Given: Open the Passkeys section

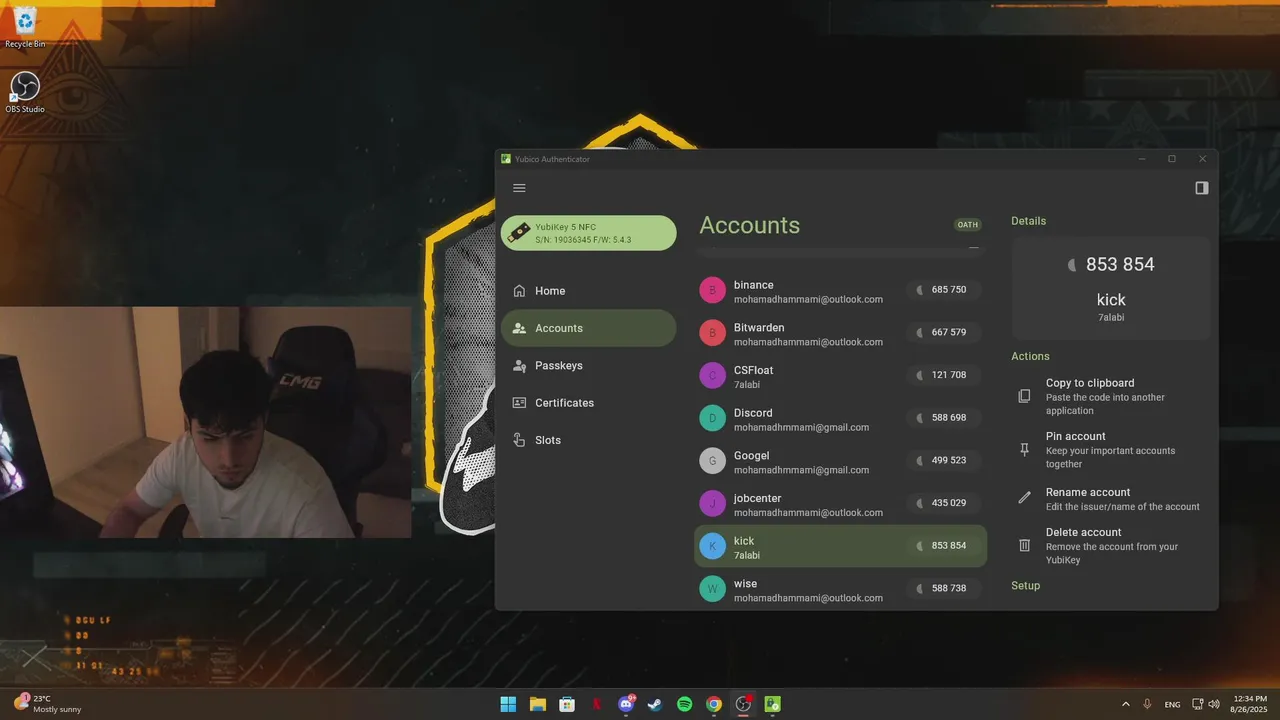Looking at the screenshot, I should pos(589,366).
